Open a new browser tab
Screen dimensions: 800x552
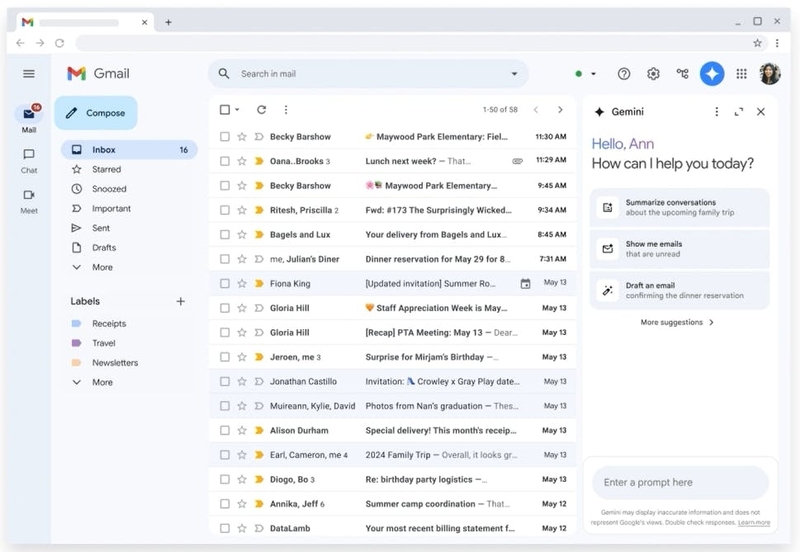click(168, 22)
